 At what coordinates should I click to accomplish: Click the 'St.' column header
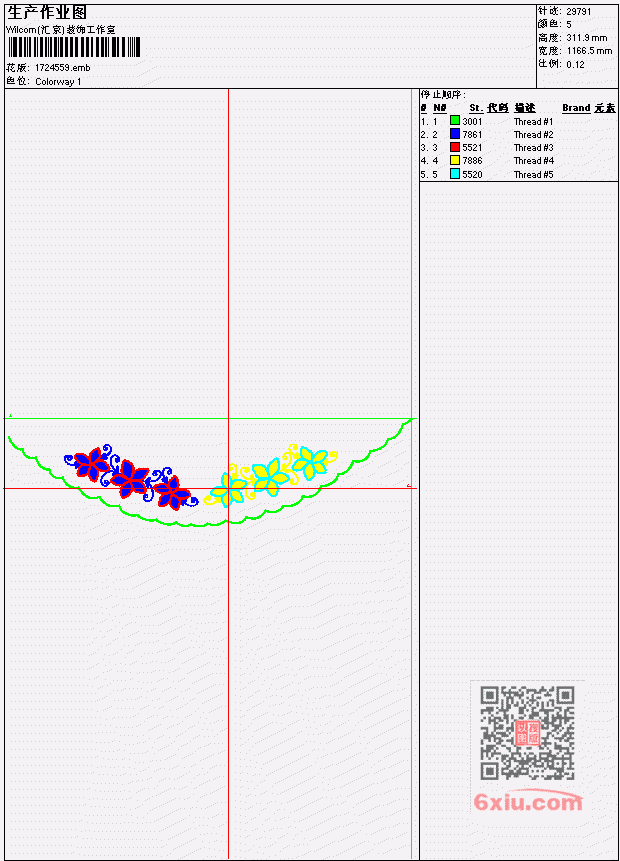476,108
